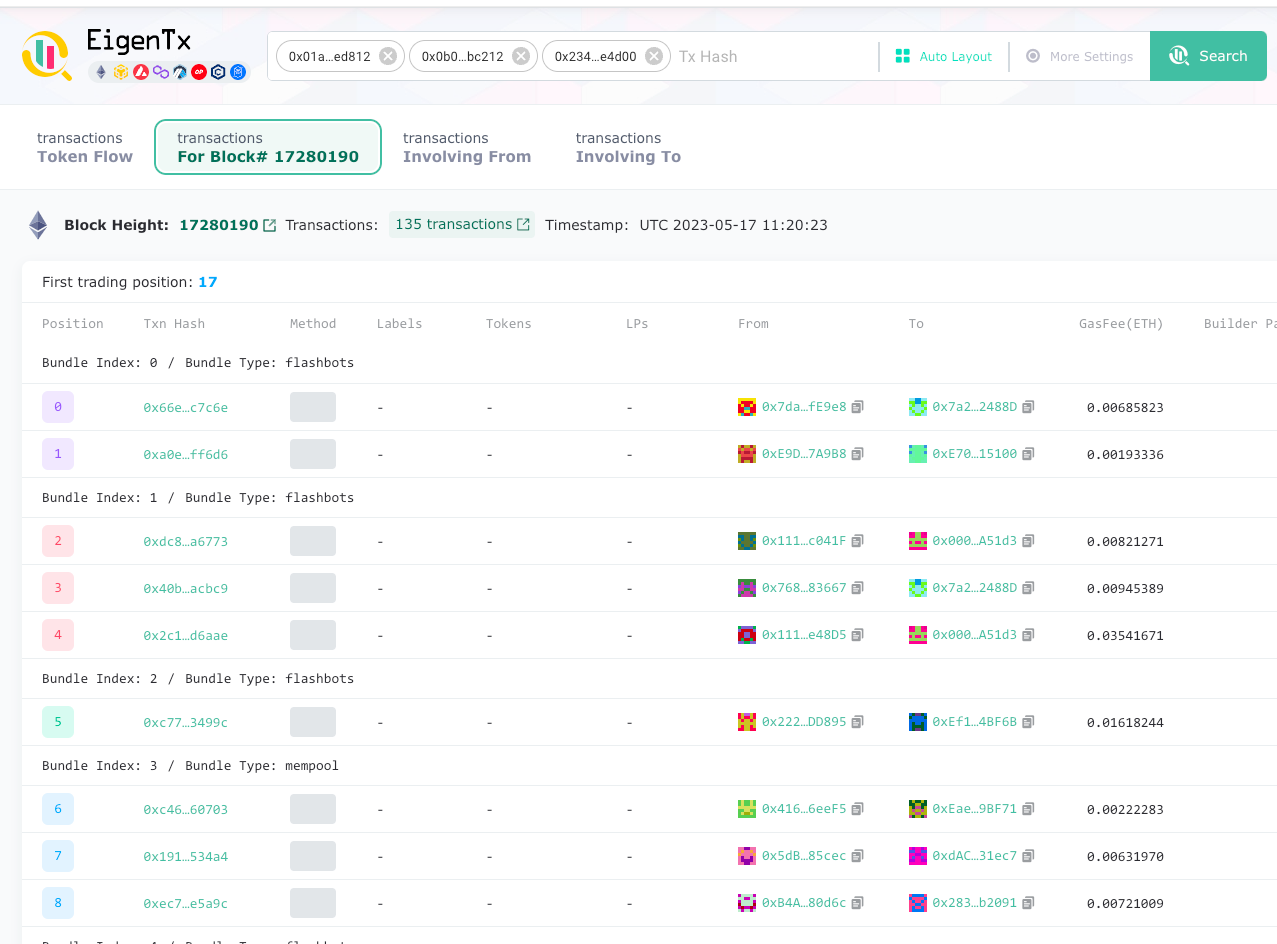Click identicon next to 0x222…DD895
1277x944 pixels.
pos(747,722)
